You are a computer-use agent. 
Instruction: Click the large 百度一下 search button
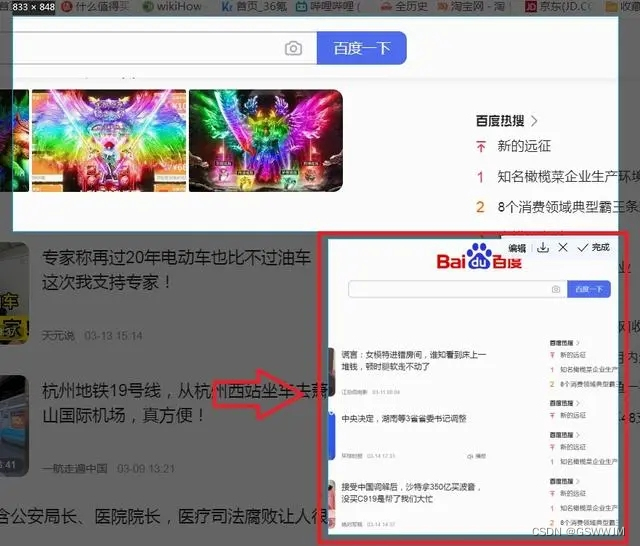point(362,48)
